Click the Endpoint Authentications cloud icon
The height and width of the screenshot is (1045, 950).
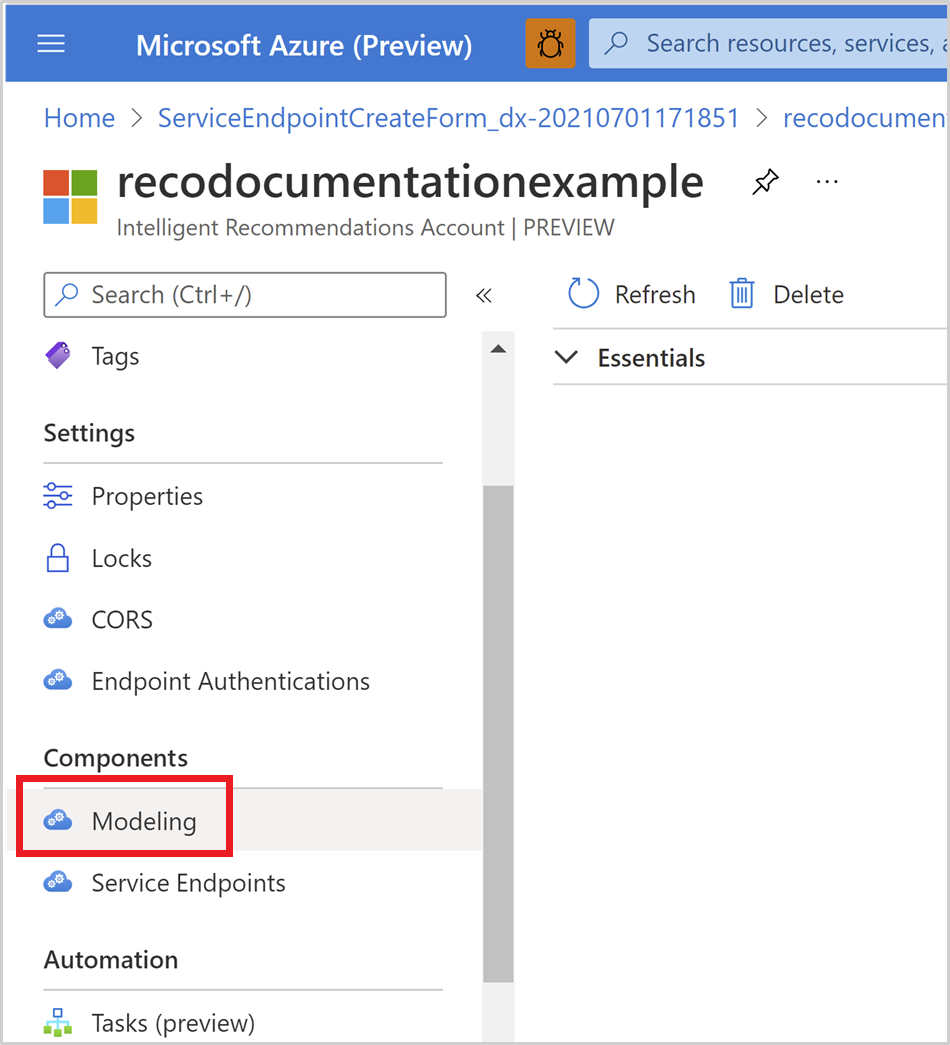pyautogui.click(x=58, y=680)
